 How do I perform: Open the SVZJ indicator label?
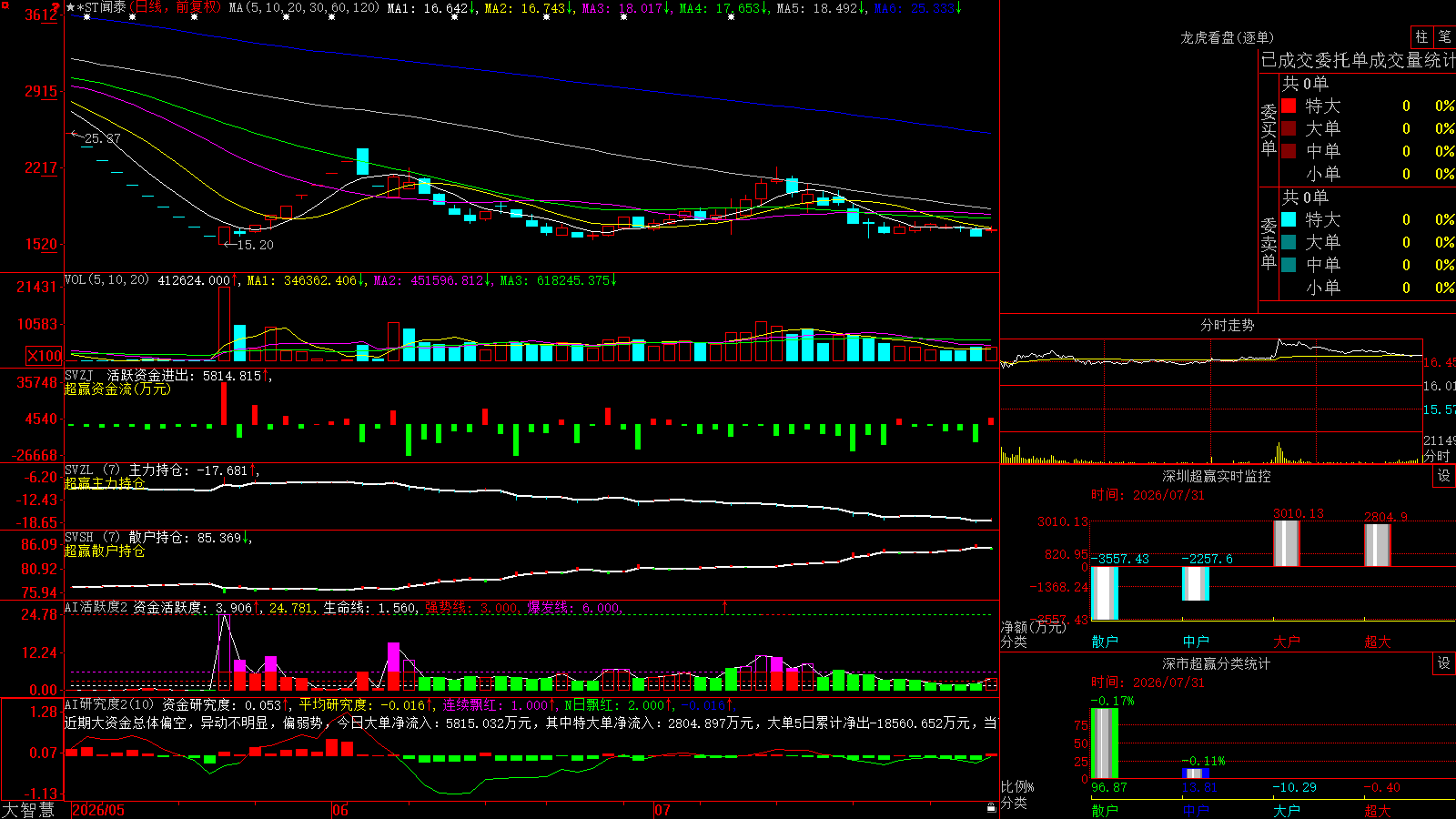[x=79, y=375]
